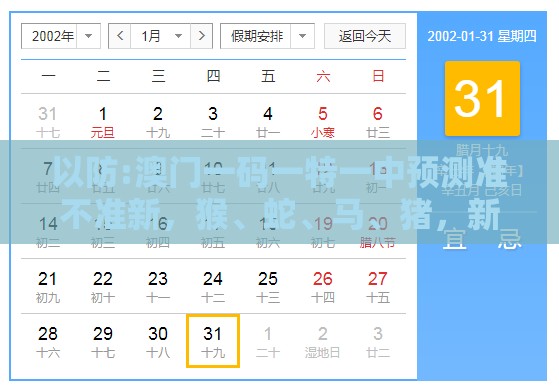Click the 忌 label in side panel
559x385 pixels.
click(x=509, y=239)
